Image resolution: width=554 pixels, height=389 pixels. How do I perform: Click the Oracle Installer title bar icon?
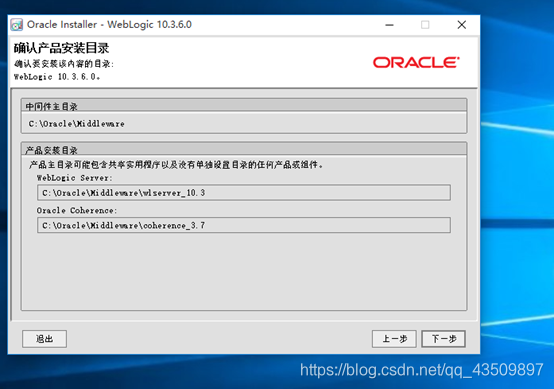tap(17, 25)
